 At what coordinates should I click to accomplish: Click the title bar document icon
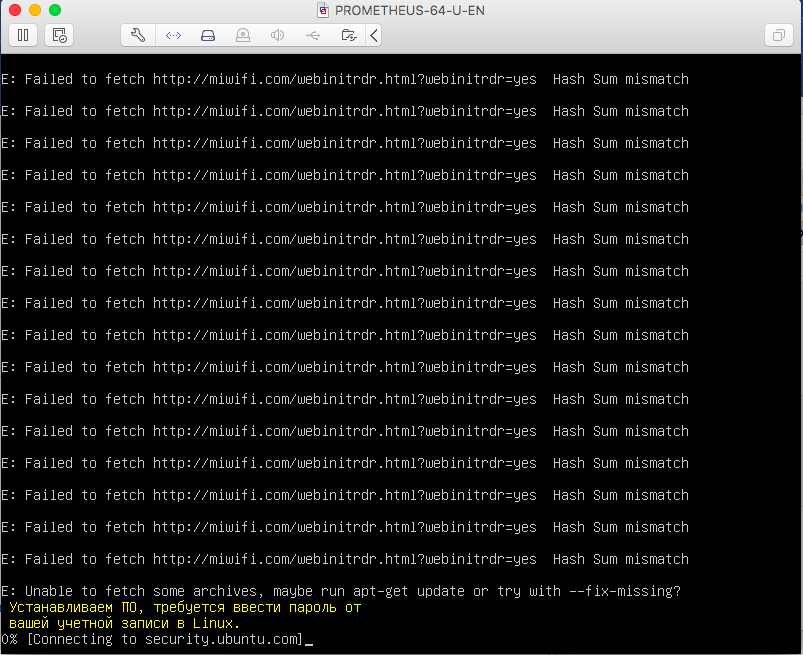(x=323, y=10)
